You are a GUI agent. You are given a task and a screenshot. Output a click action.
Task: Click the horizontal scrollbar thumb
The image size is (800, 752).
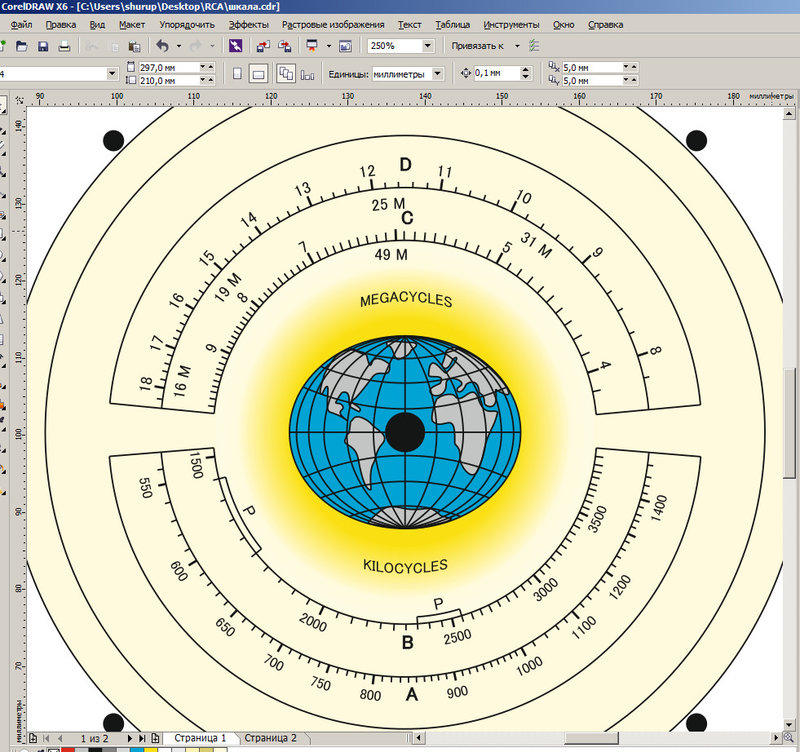591,738
